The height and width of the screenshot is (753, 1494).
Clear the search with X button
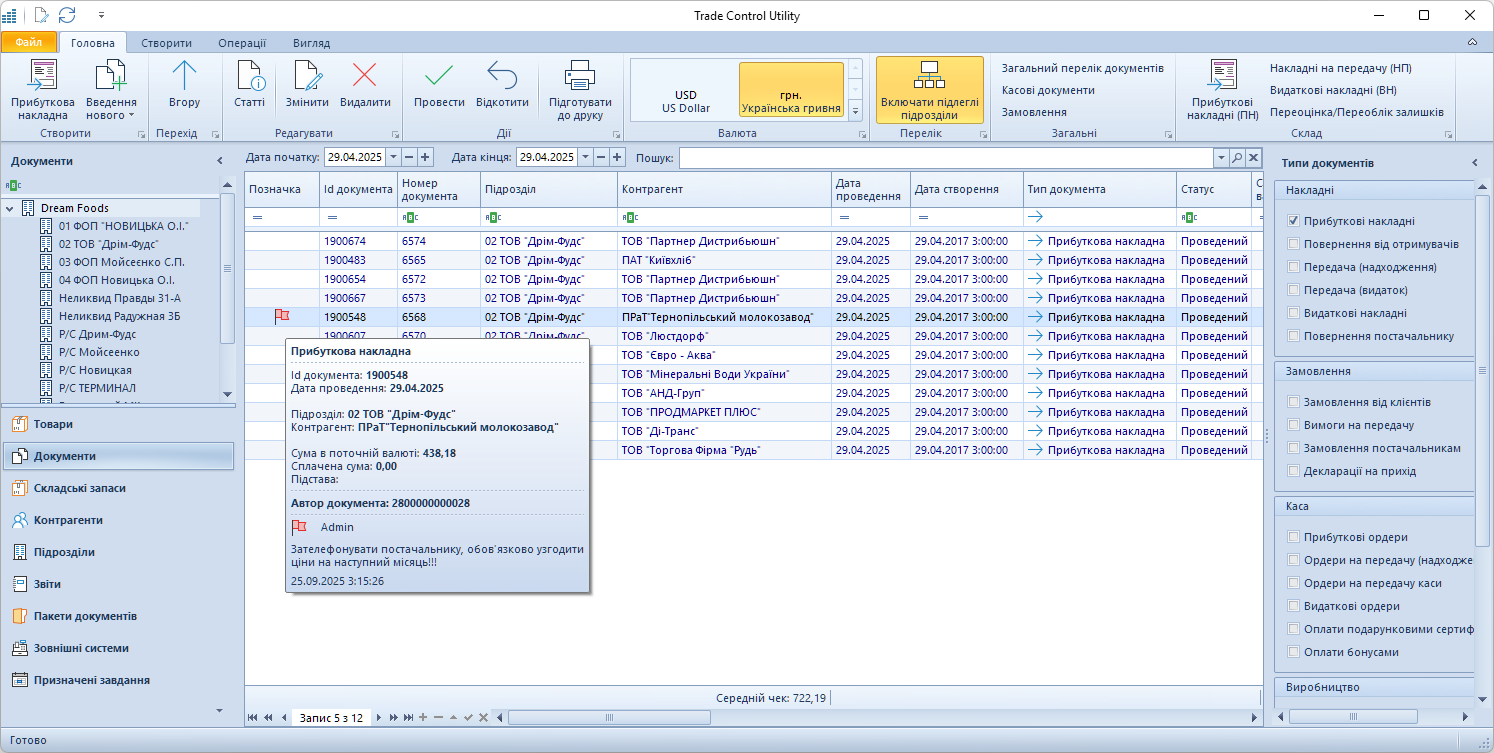click(1253, 157)
